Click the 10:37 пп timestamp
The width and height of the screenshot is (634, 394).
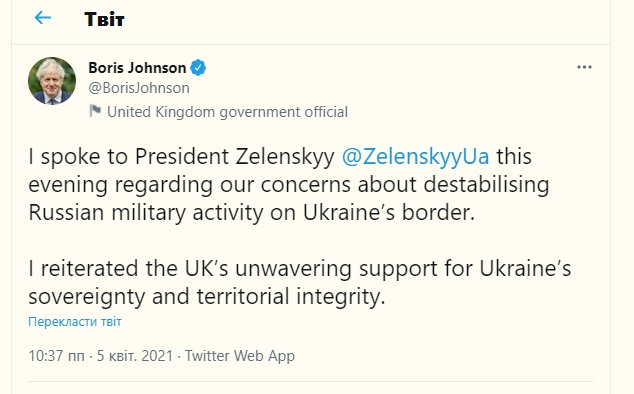pos(57,356)
